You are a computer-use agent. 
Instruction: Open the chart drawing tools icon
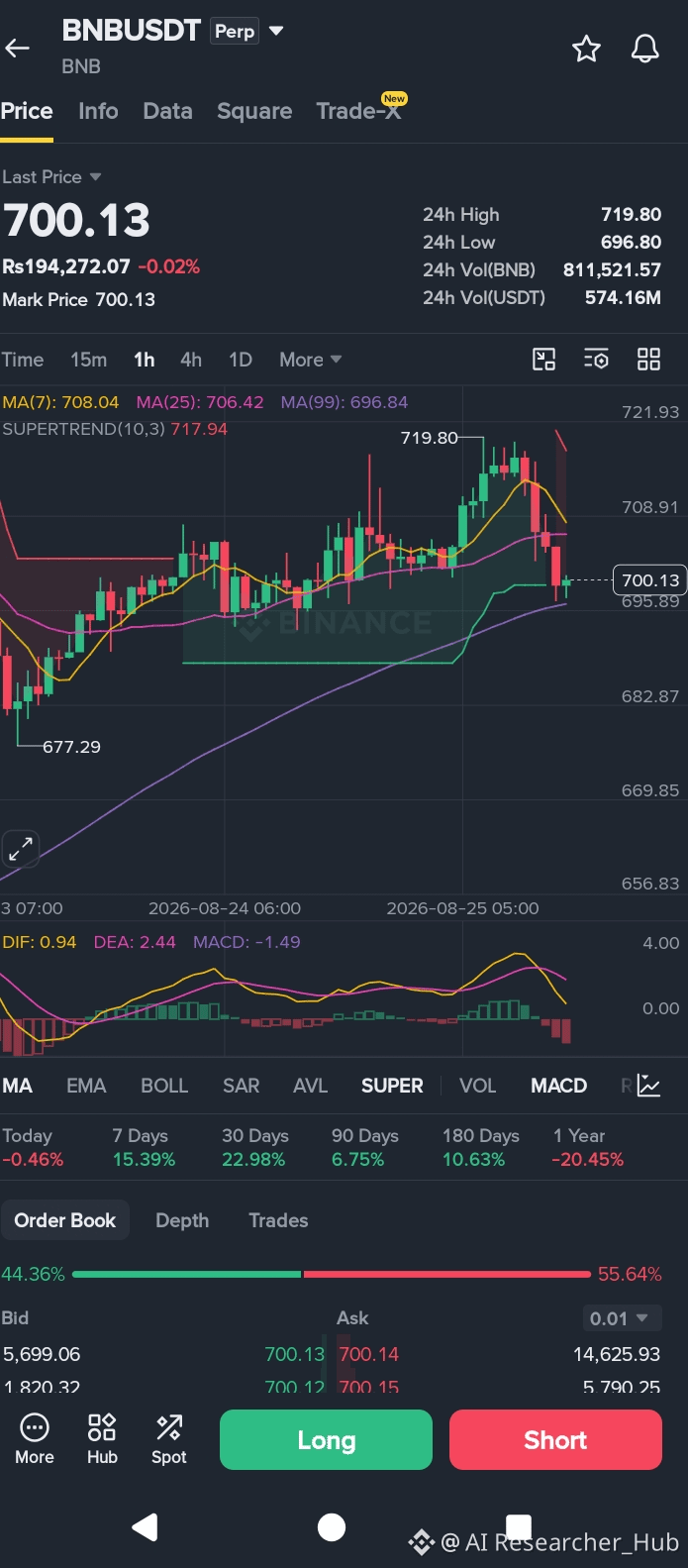pos(543,360)
